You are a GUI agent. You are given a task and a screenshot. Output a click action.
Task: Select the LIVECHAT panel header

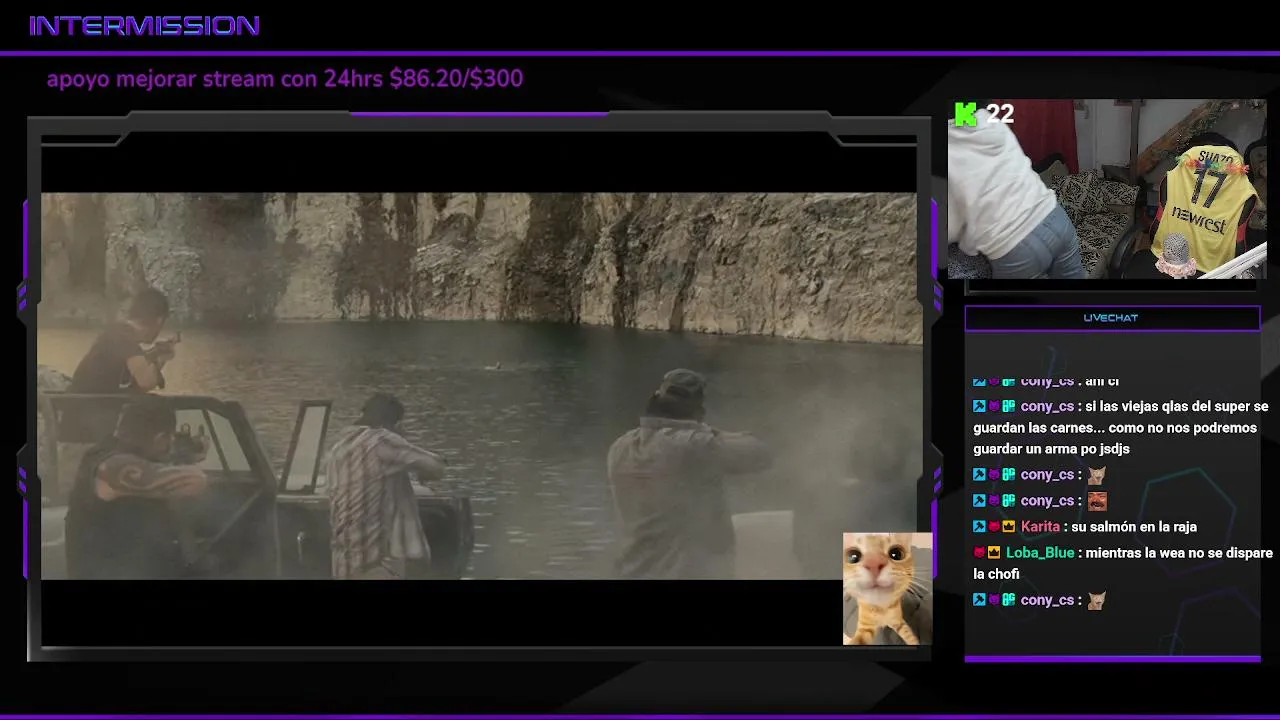click(1112, 318)
